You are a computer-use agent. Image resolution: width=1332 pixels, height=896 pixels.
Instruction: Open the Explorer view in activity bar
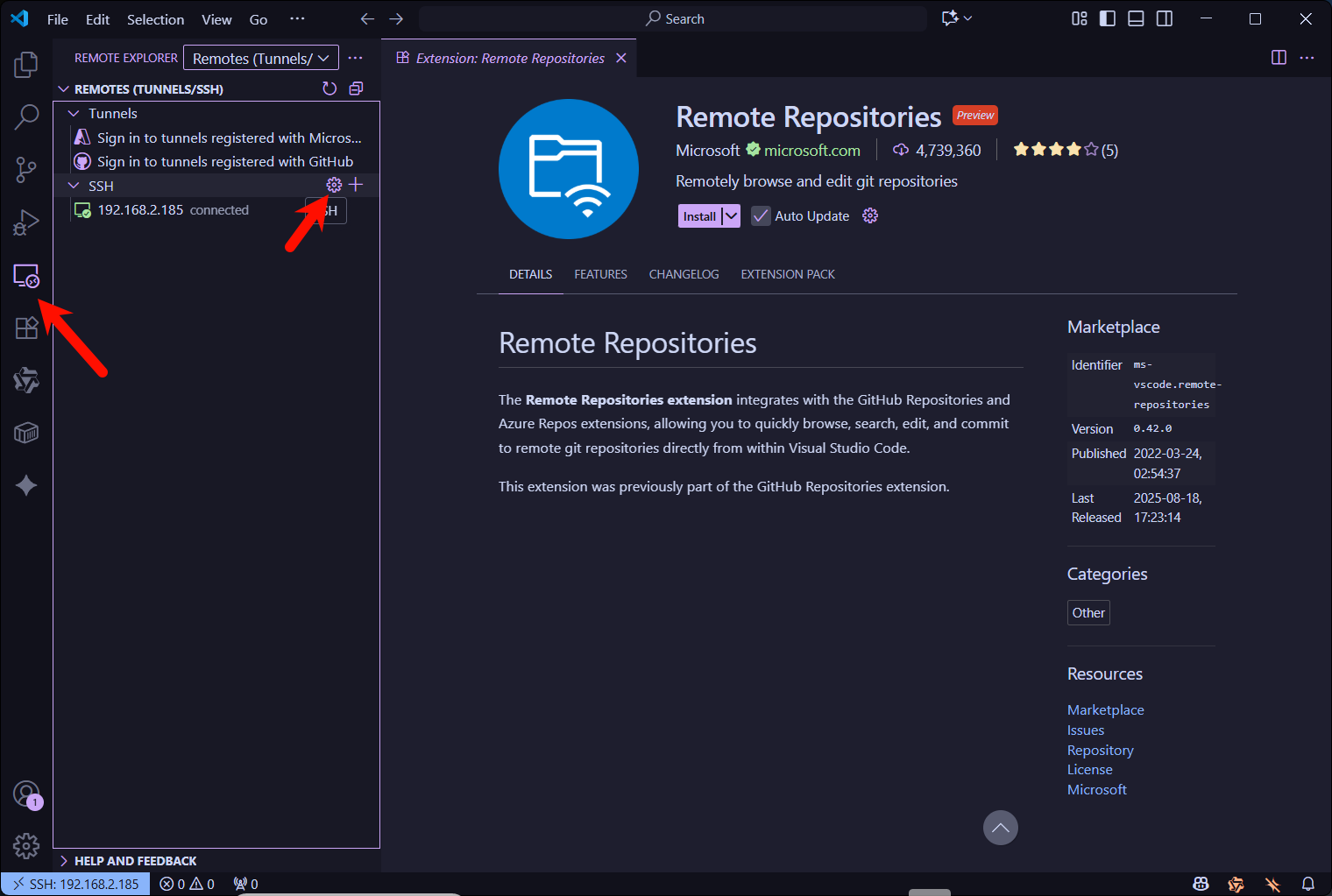tap(26, 64)
